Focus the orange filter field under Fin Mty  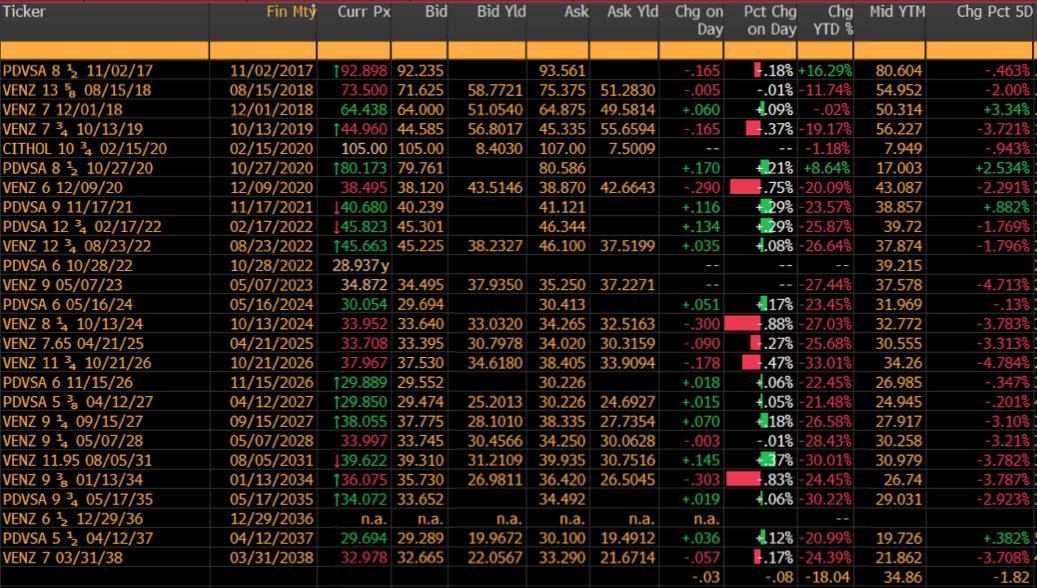pyautogui.click(x=263, y=50)
